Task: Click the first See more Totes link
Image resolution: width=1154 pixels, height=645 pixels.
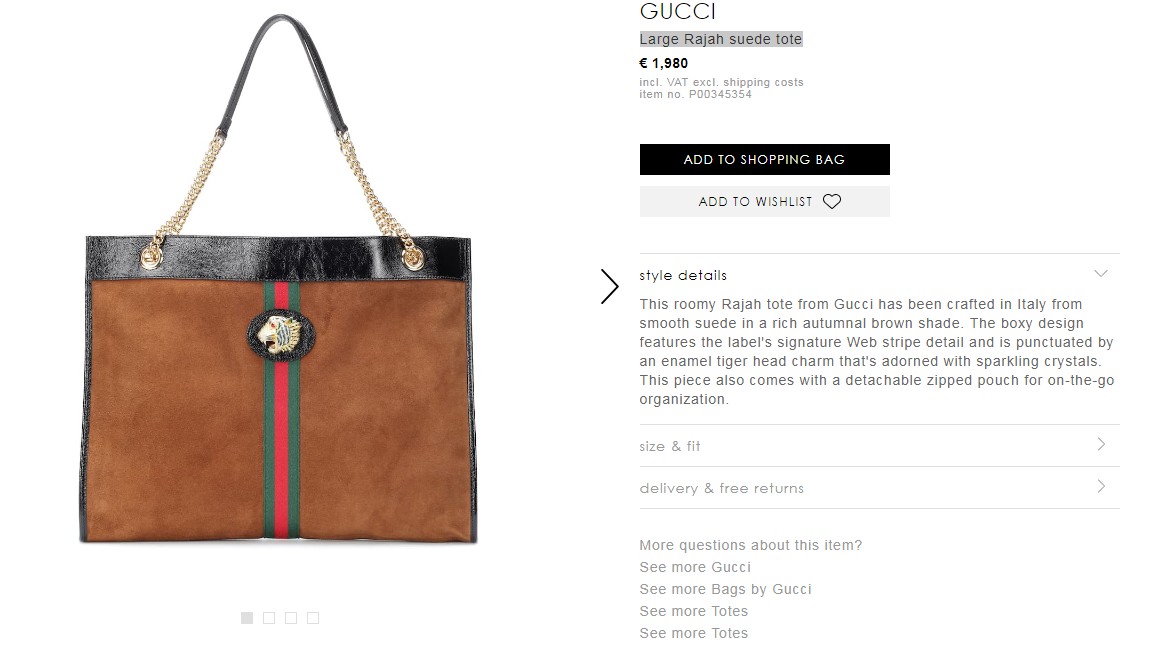Action: coord(693,611)
